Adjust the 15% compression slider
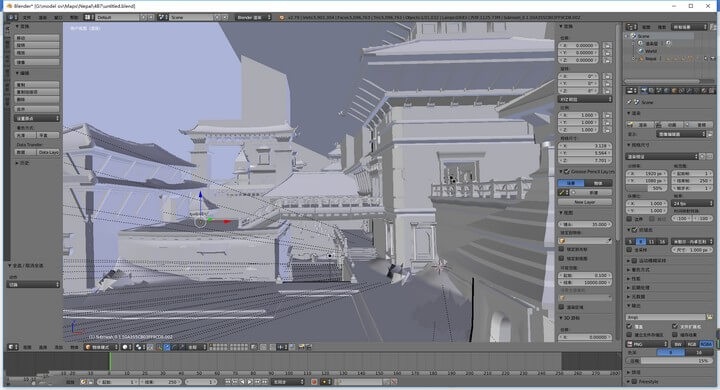Screen dimensions: 720x390 point(669,361)
